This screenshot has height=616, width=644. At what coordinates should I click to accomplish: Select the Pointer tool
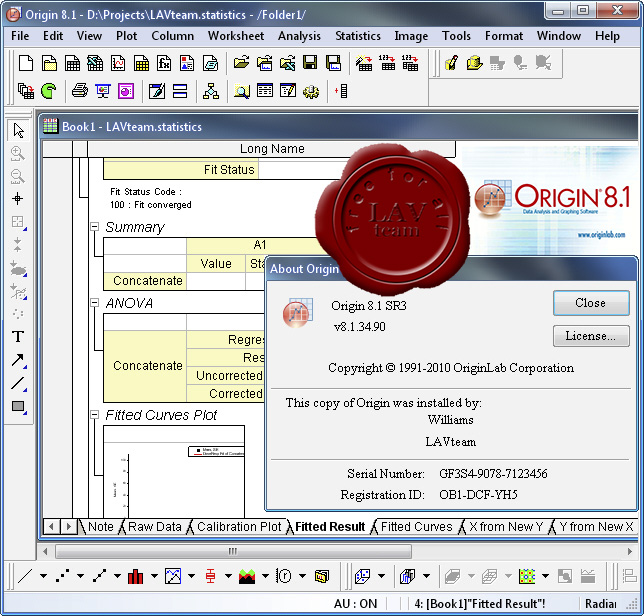tap(18, 131)
